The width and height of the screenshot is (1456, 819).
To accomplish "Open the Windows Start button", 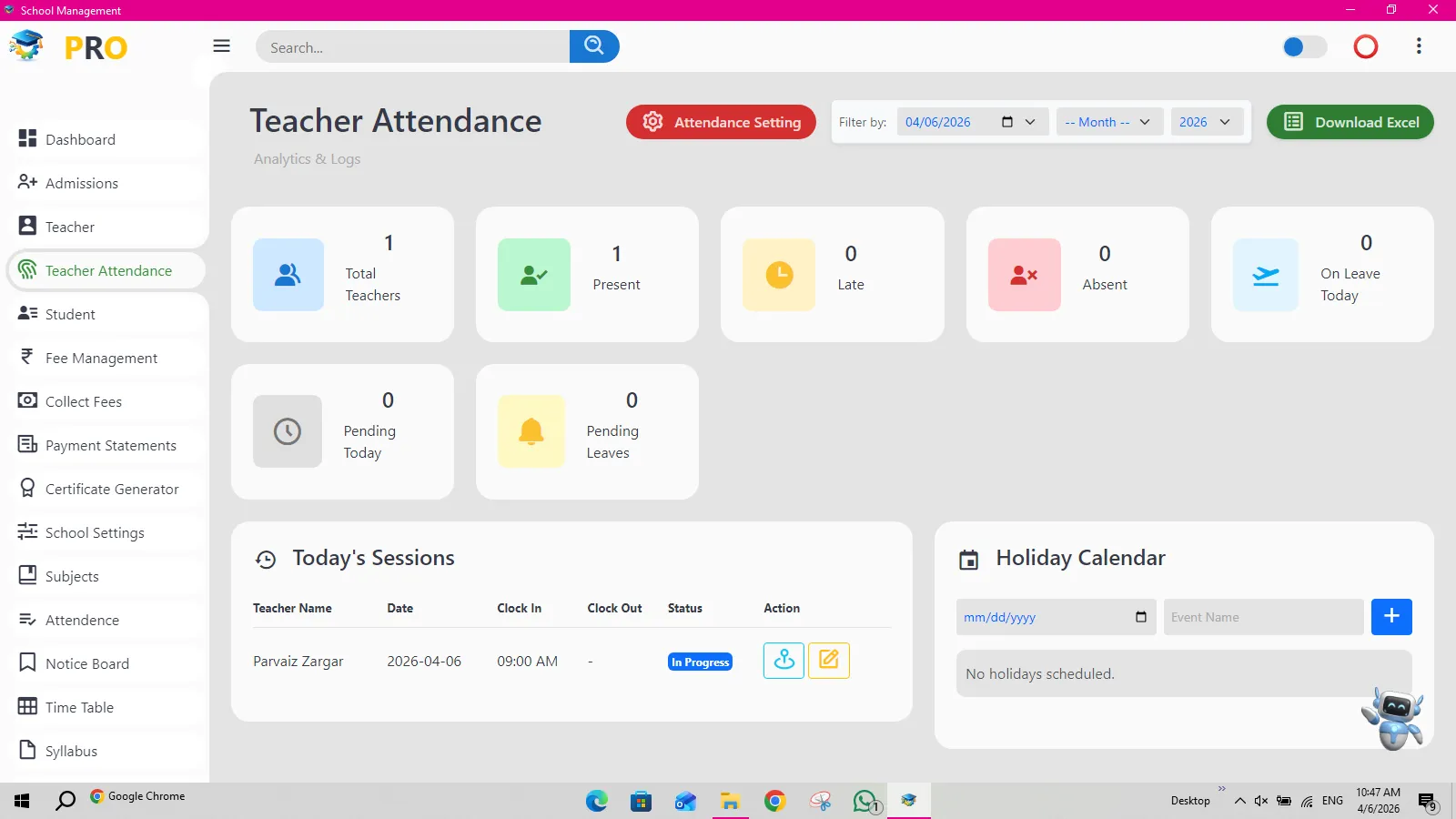I will (x=22, y=801).
